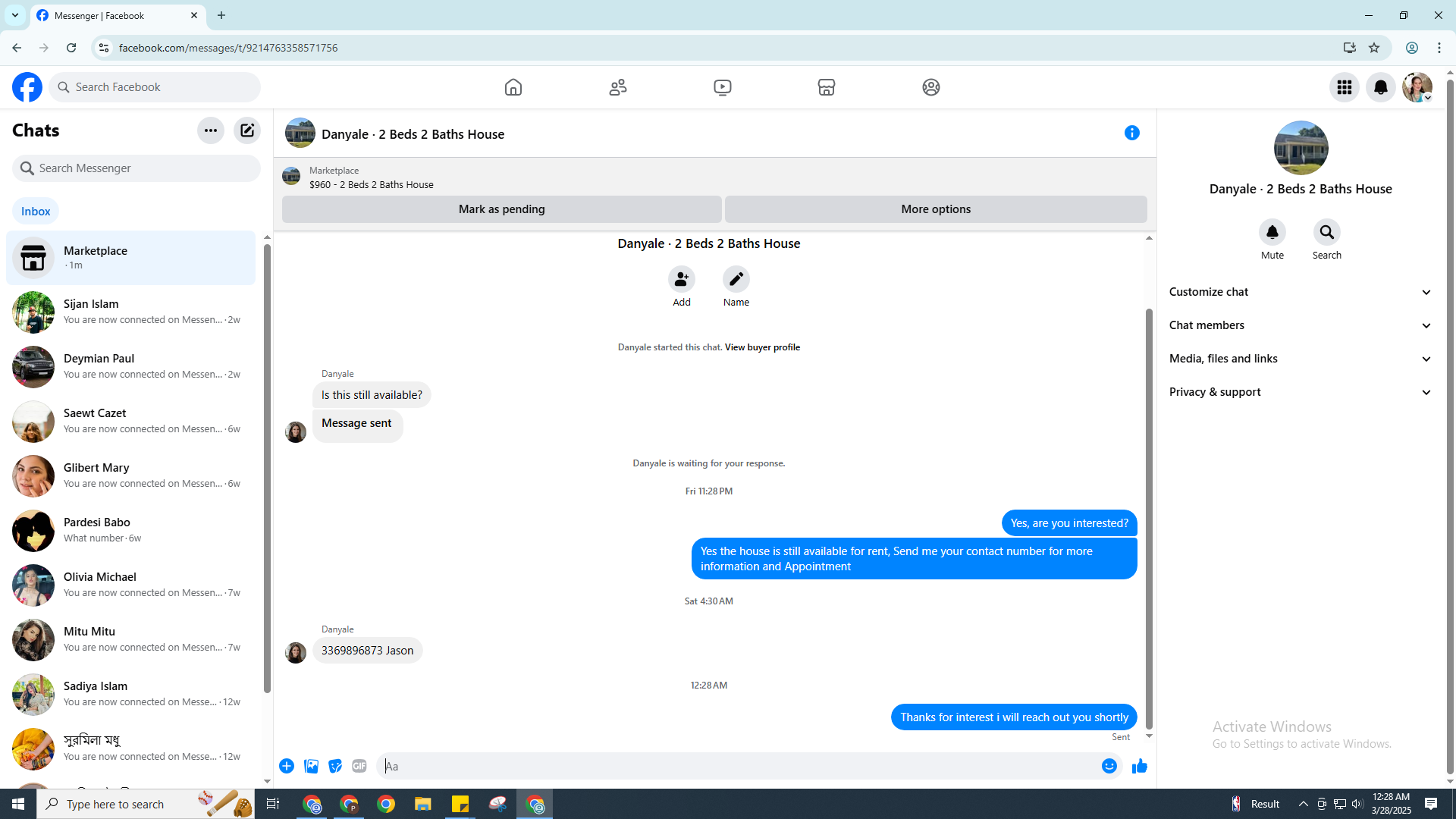Open the Friends icon in top navigation
This screenshot has width=1456, height=819.
click(x=618, y=87)
